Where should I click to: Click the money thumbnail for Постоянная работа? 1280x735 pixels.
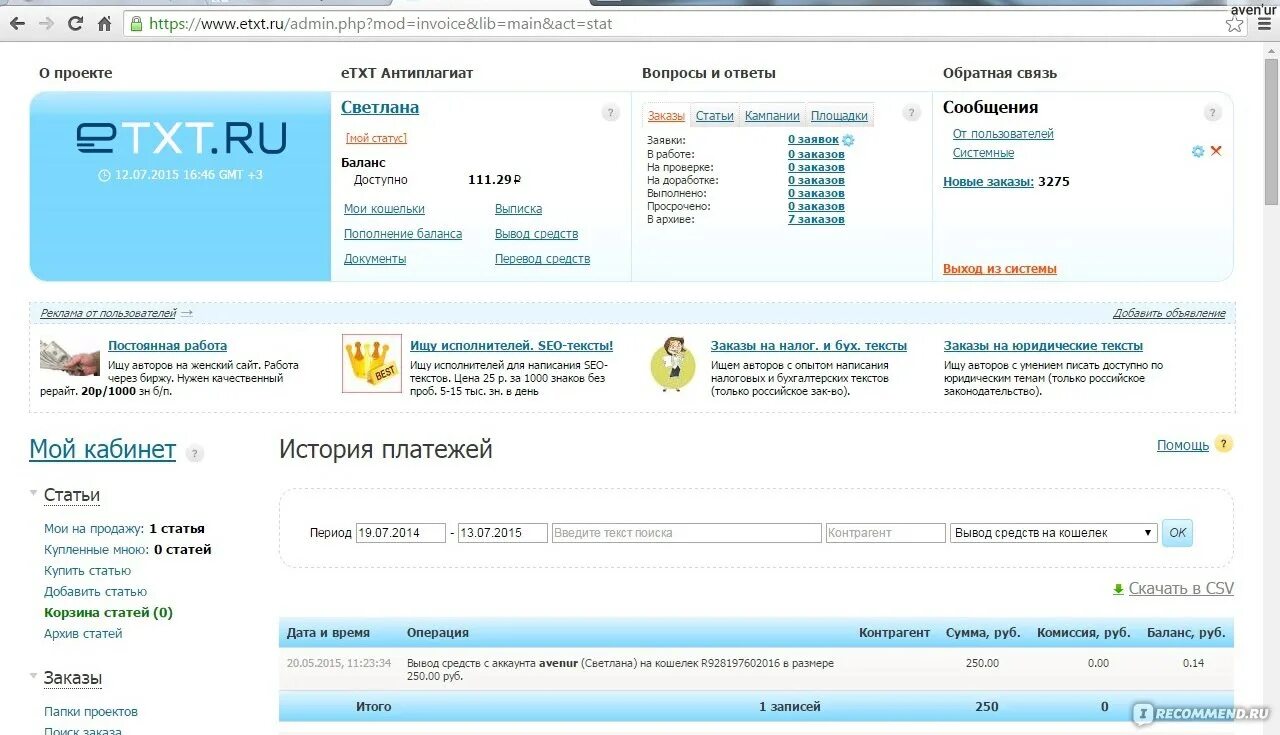pos(70,358)
